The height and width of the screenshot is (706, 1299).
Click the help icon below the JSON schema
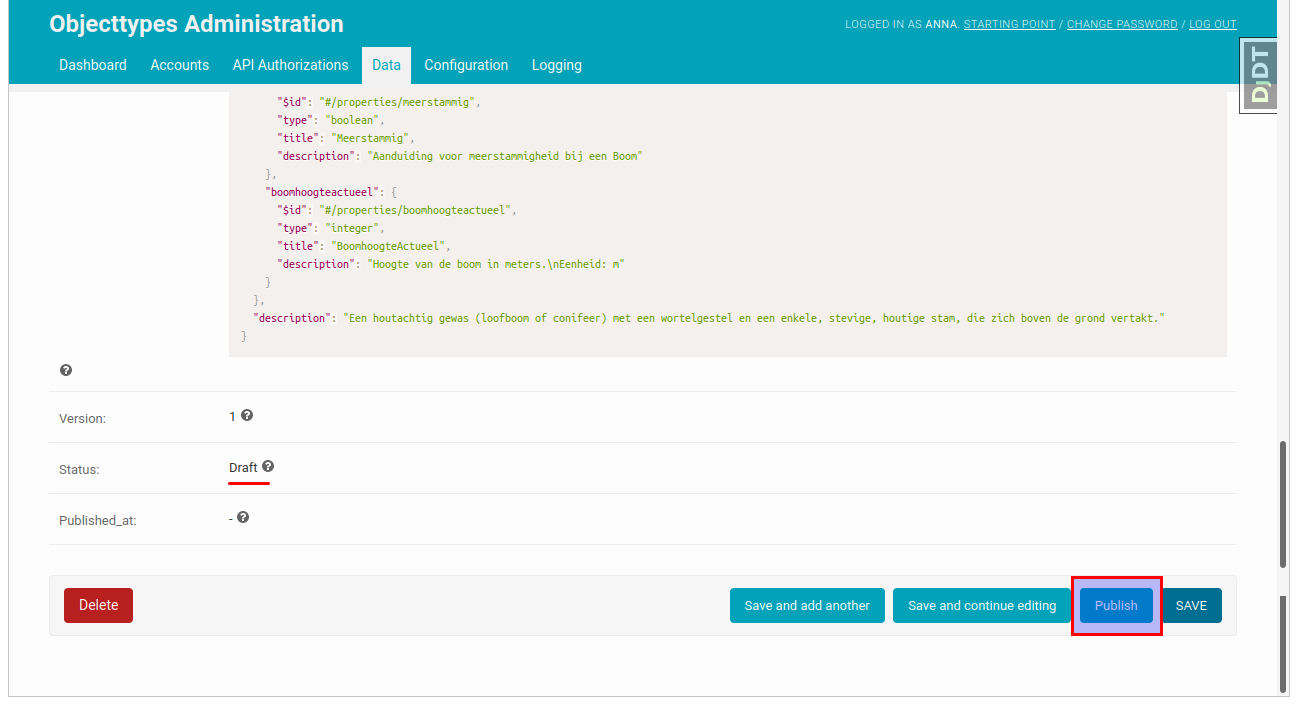66,370
